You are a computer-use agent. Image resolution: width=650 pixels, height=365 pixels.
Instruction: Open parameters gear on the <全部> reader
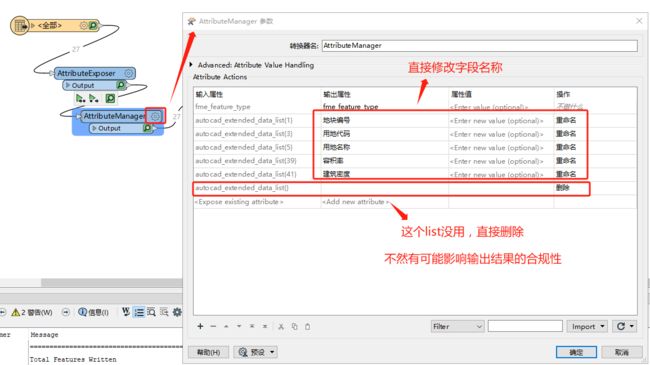pyautogui.click(x=83, y=26)
